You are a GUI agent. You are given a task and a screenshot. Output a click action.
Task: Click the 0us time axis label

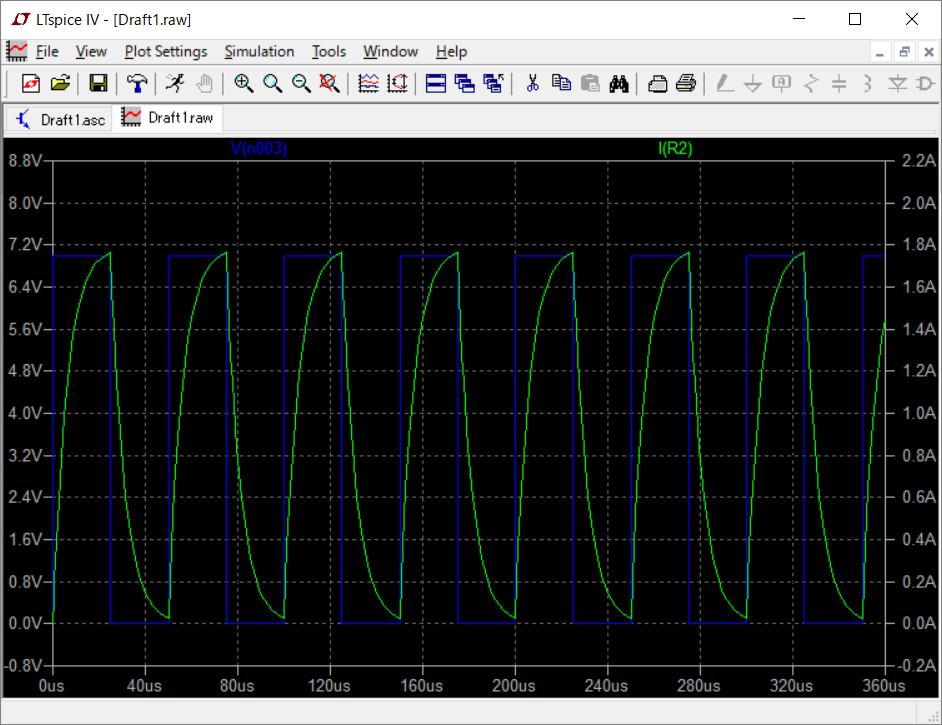click(x=51, y=686)
